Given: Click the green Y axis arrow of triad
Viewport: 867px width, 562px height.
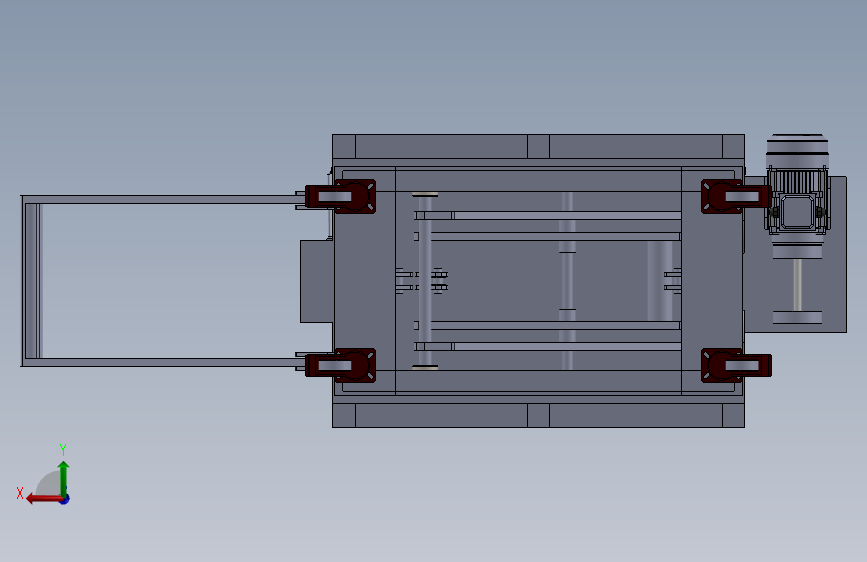Looking at the screenshot, I should click(x=64, y=478).
